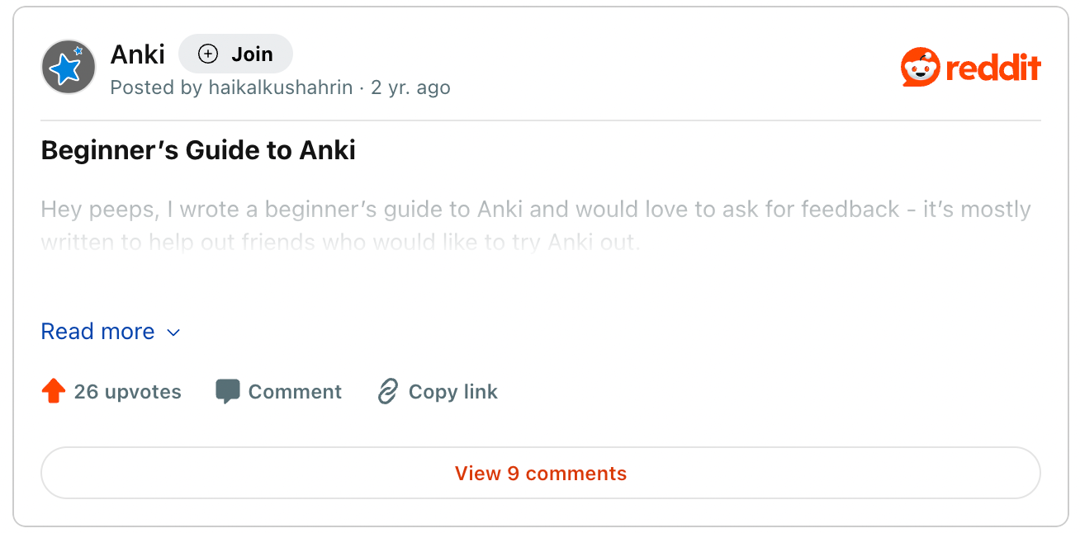Click the speech bubble comment icon
This screenshot has width=1080, height=533.
tap(227, 392)
